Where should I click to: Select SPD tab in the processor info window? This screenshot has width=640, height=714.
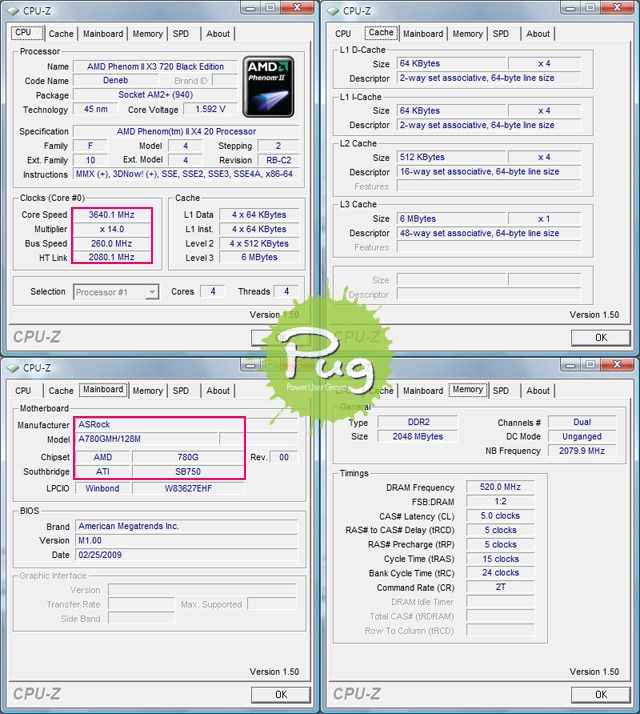181,34
